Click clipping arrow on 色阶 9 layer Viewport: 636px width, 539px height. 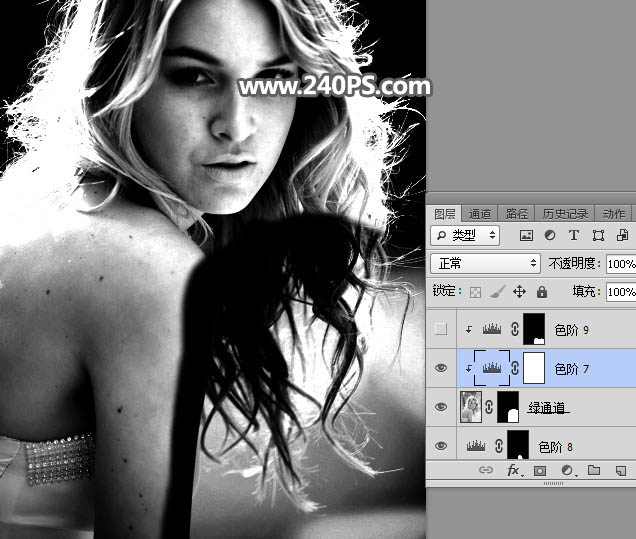(468, 329)
